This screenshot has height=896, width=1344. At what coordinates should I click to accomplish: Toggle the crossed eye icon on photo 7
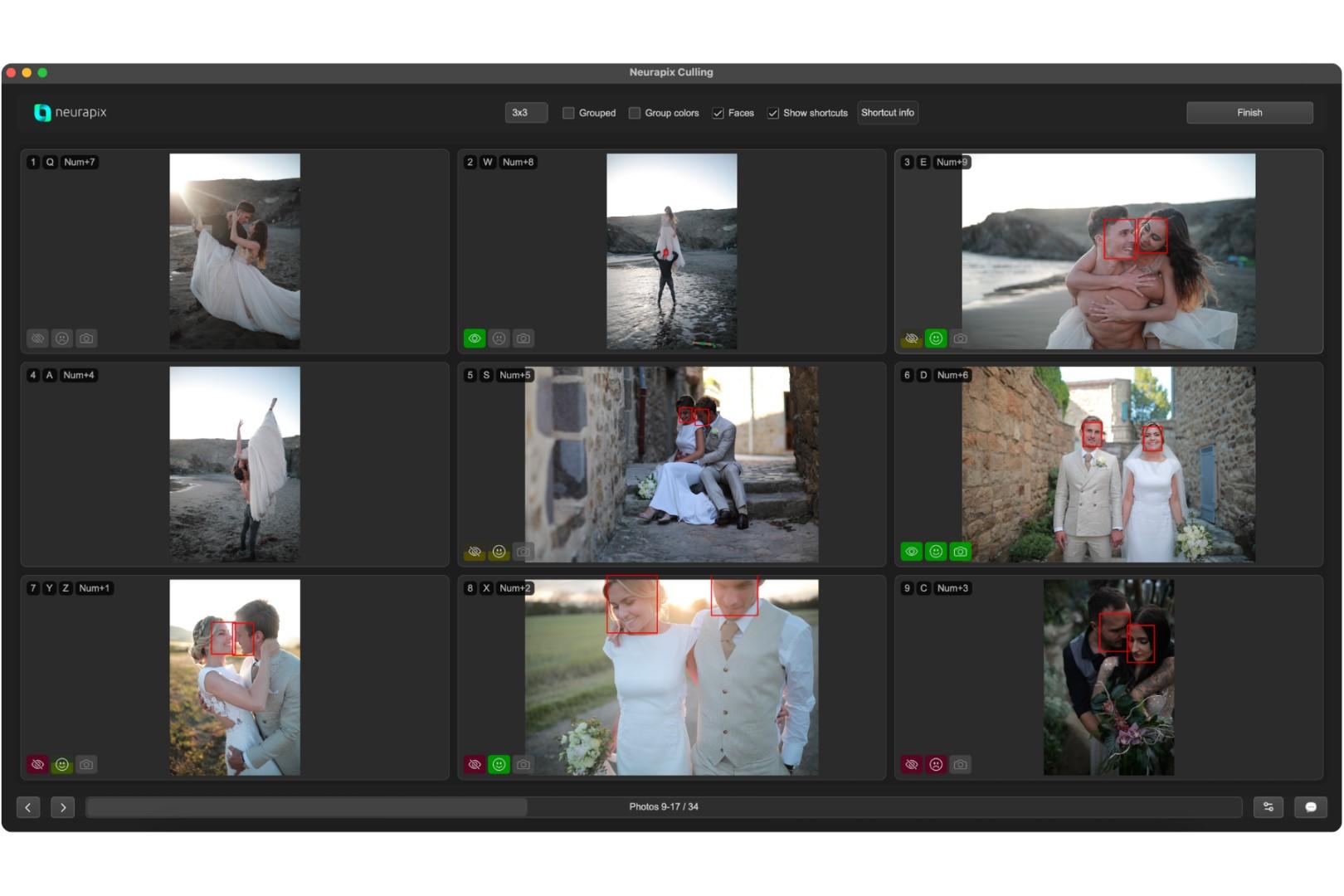pyautogui.click(x=37, y=765)
